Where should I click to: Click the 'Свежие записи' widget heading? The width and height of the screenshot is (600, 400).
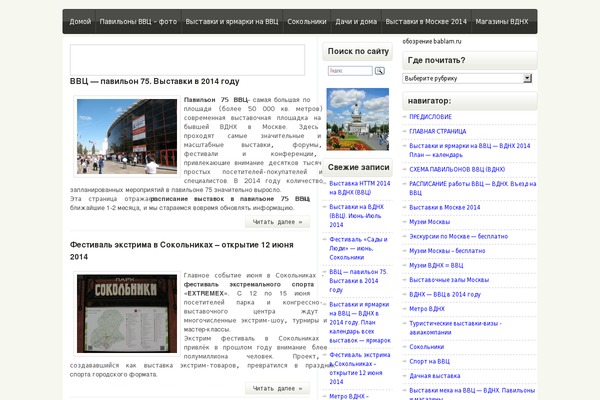click(358, 167)
